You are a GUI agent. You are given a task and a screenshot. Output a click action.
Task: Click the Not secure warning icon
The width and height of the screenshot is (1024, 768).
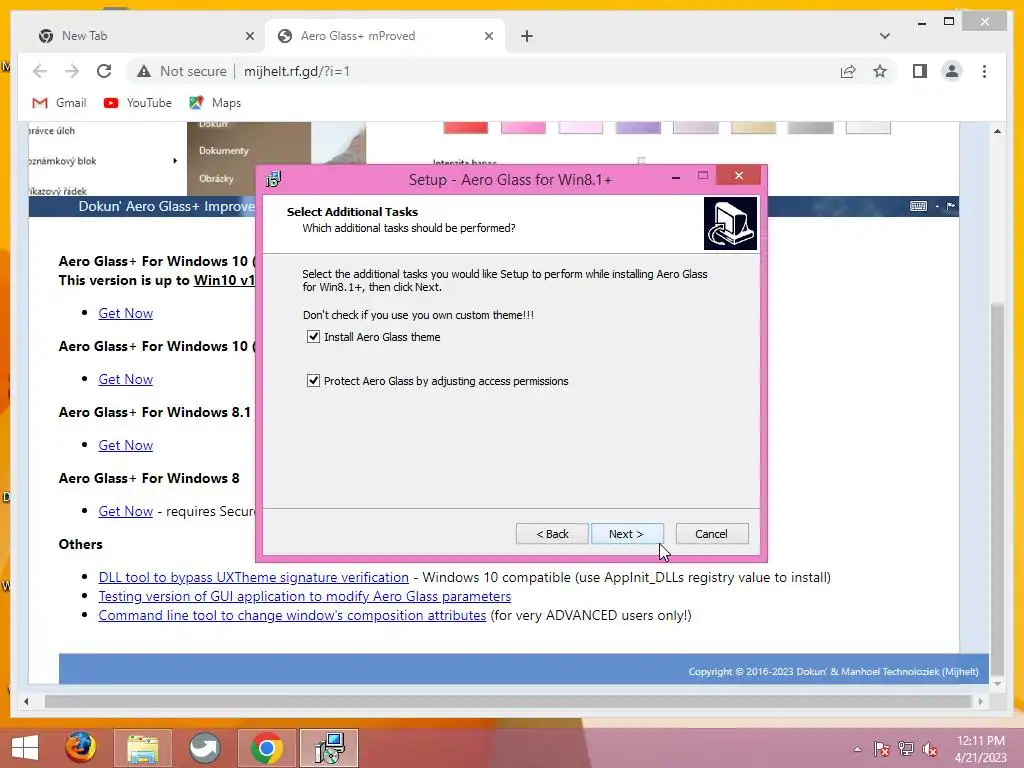tap(144, 71)
